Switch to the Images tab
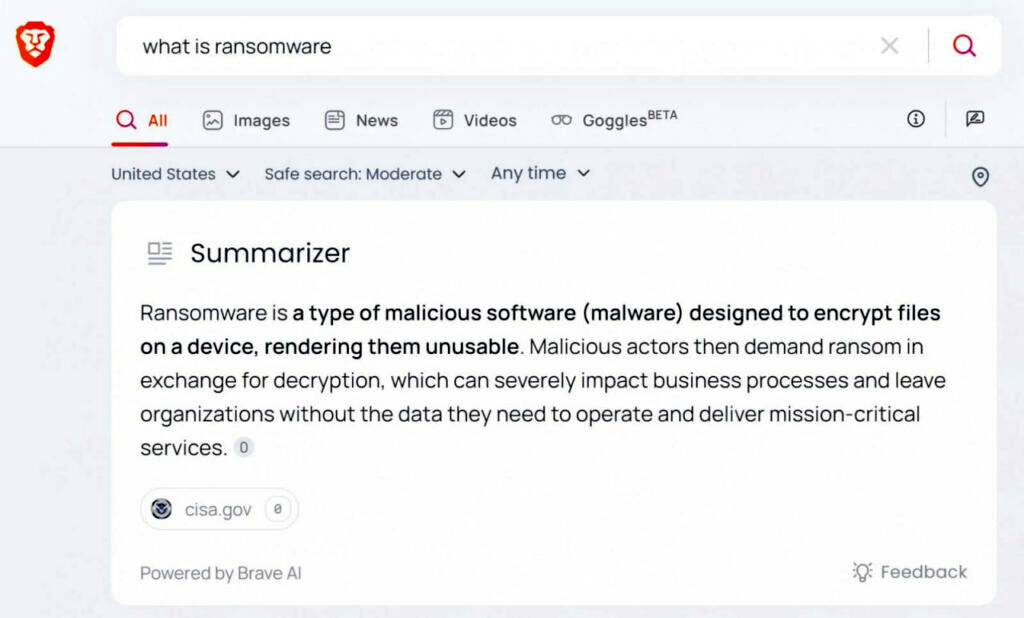This screenshot has height=618, width=1024. point(246,120)
